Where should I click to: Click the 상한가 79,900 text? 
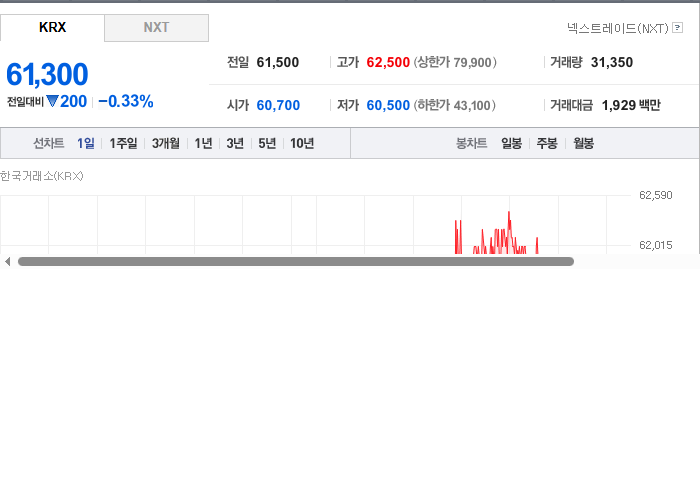tap(455, 62)
